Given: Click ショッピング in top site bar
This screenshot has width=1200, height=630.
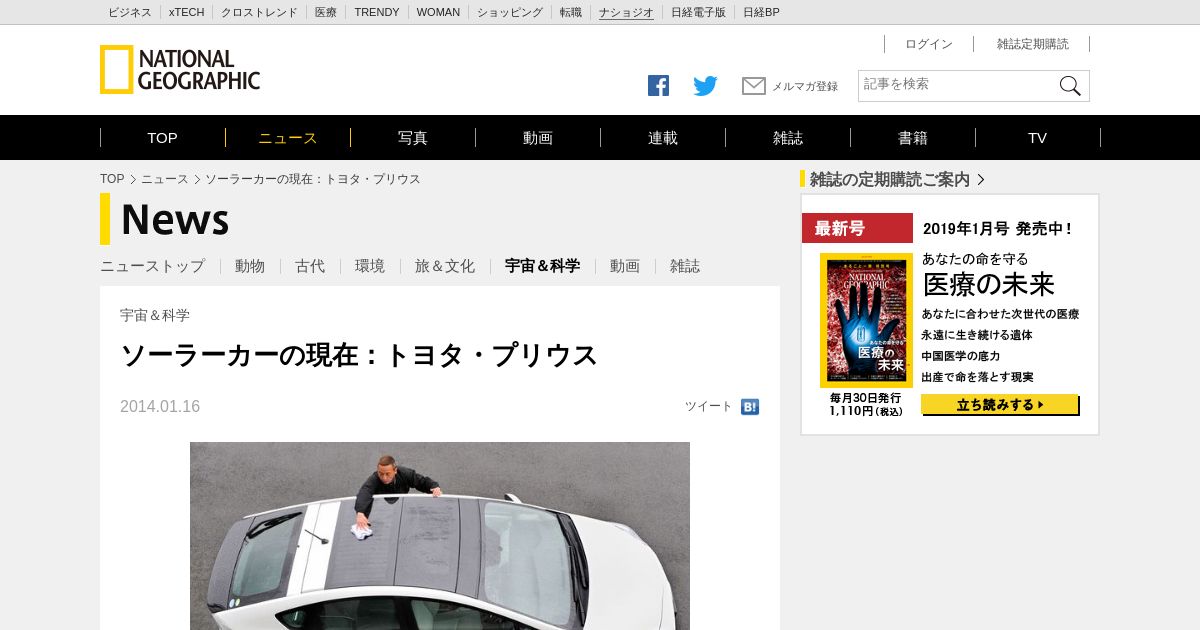Looking at the screenshot, I should click(x=510, y=12).
